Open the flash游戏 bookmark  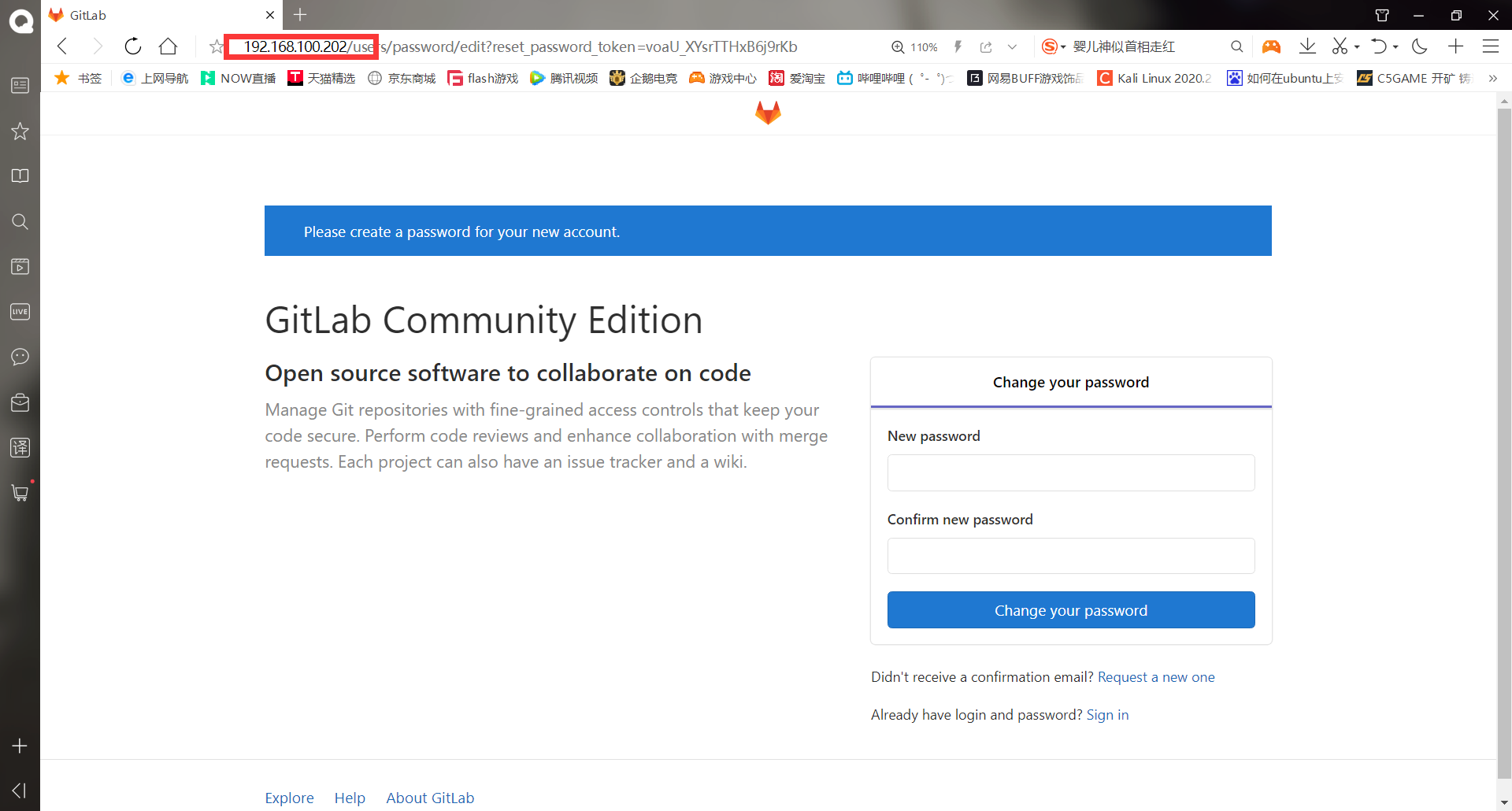pos(483,78)
